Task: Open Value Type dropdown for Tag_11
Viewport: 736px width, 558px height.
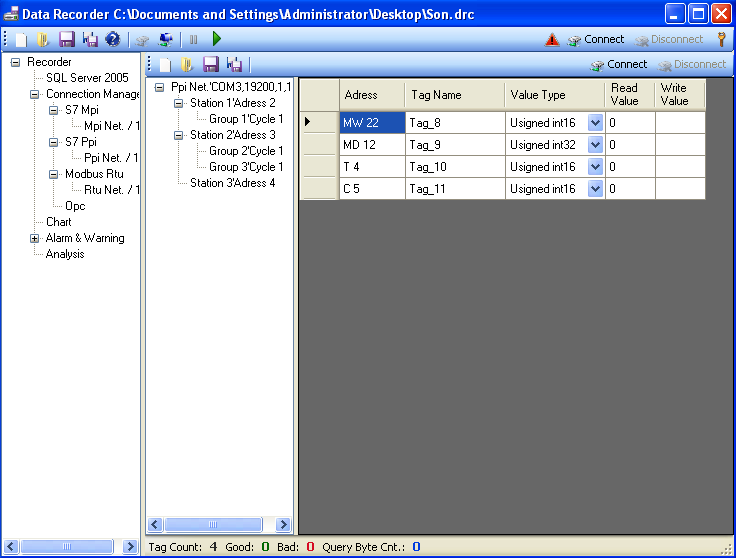Action: (x=595, y=189)
